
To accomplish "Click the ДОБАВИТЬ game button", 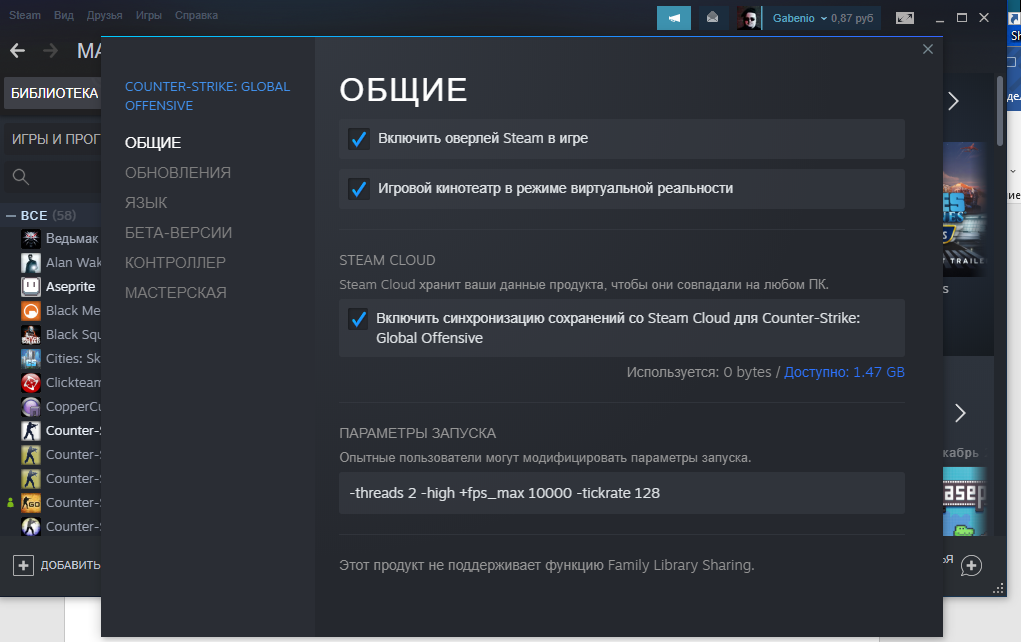I will pos(56,565).
